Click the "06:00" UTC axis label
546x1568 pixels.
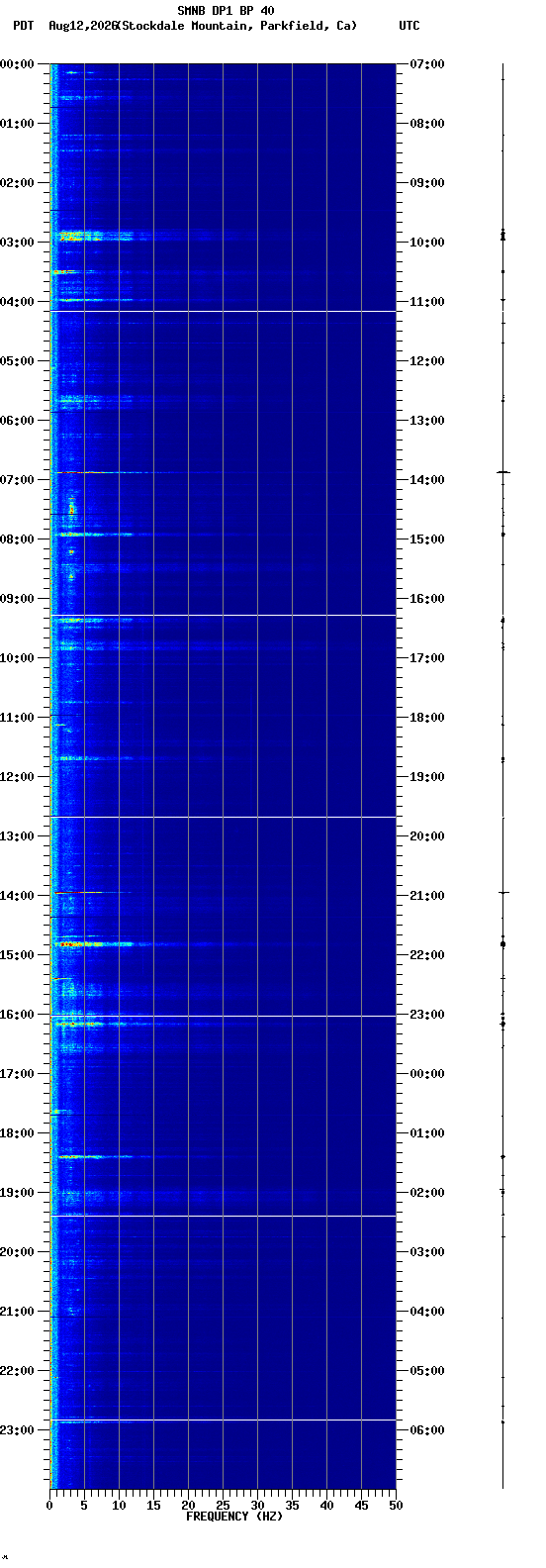(426, 1430)
